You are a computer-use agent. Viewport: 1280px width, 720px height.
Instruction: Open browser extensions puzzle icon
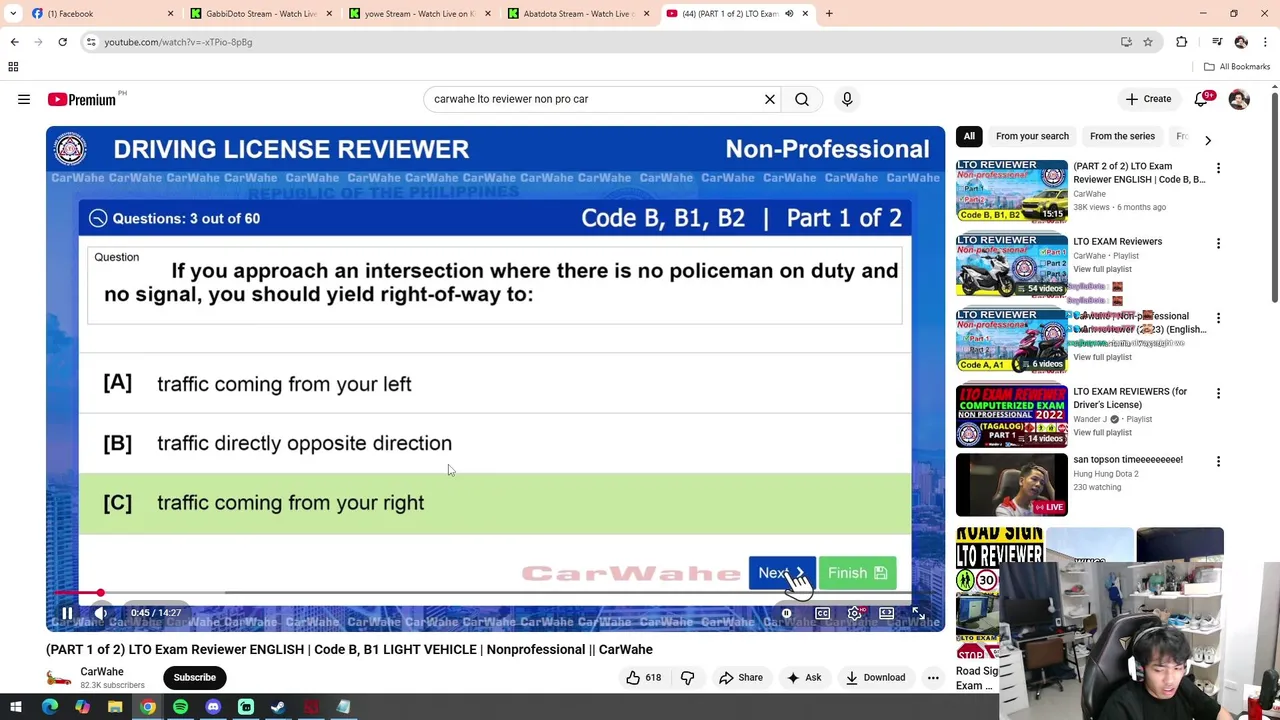[1182, 42]
